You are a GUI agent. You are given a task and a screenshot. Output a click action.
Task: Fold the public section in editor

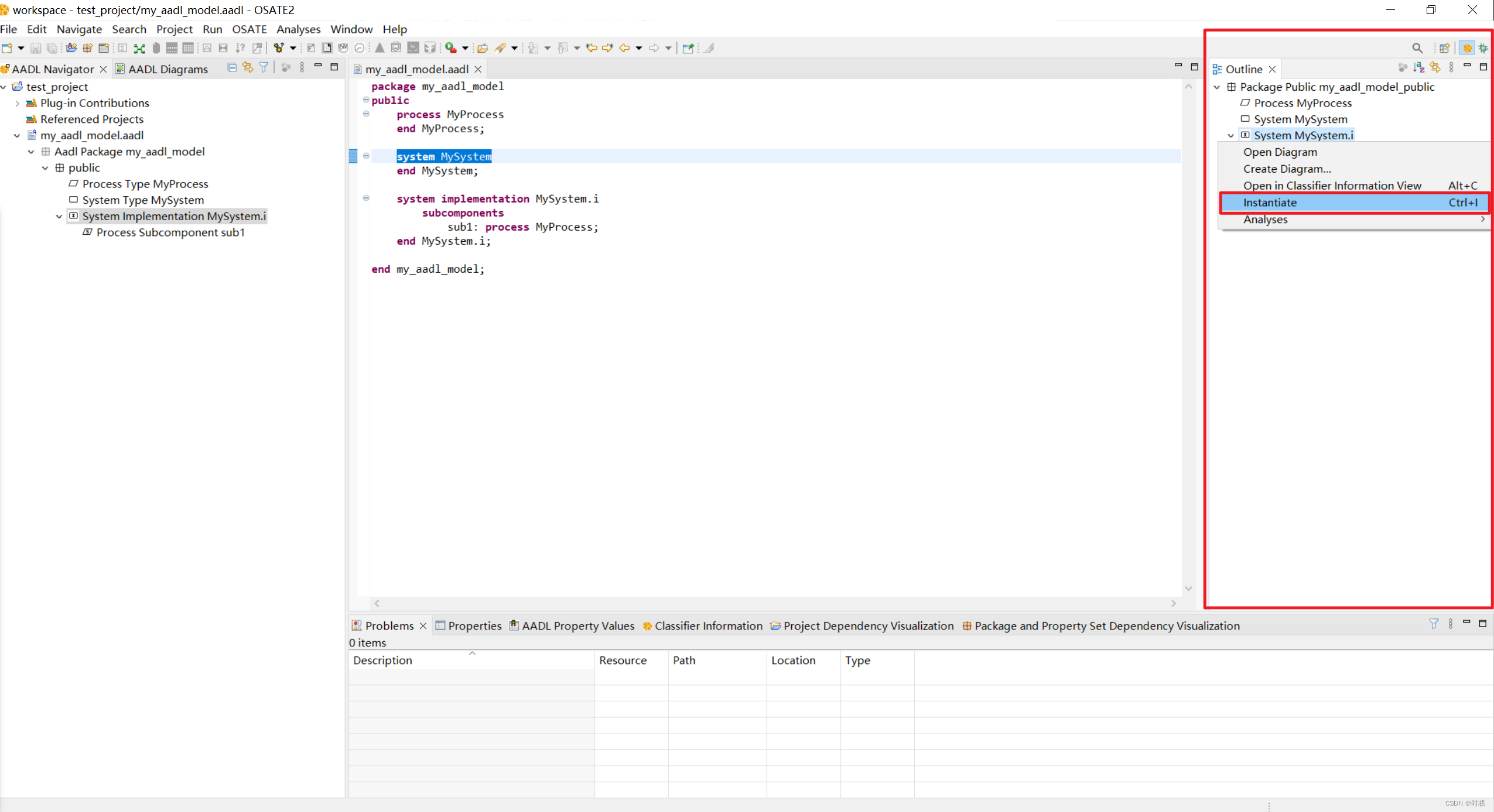click(x=366, y=100)
